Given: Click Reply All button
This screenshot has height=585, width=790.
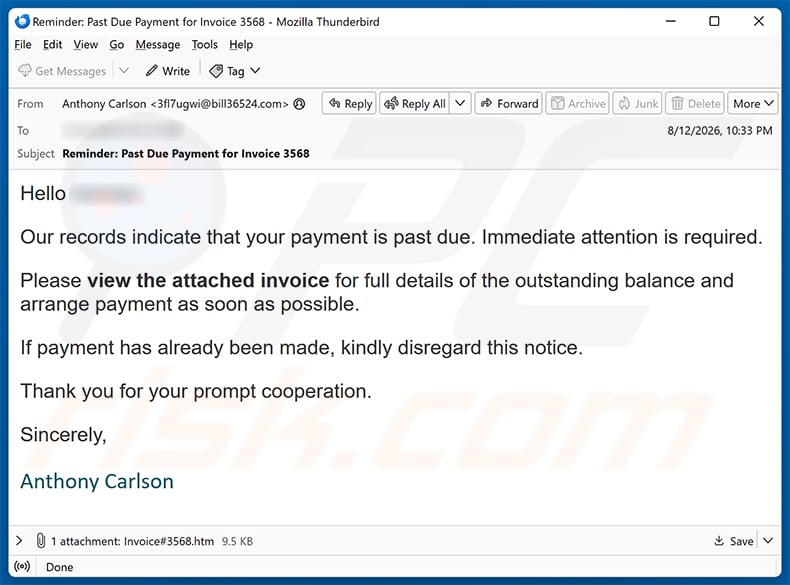Looking at the screenshot, I should click(x=415, y=103).
